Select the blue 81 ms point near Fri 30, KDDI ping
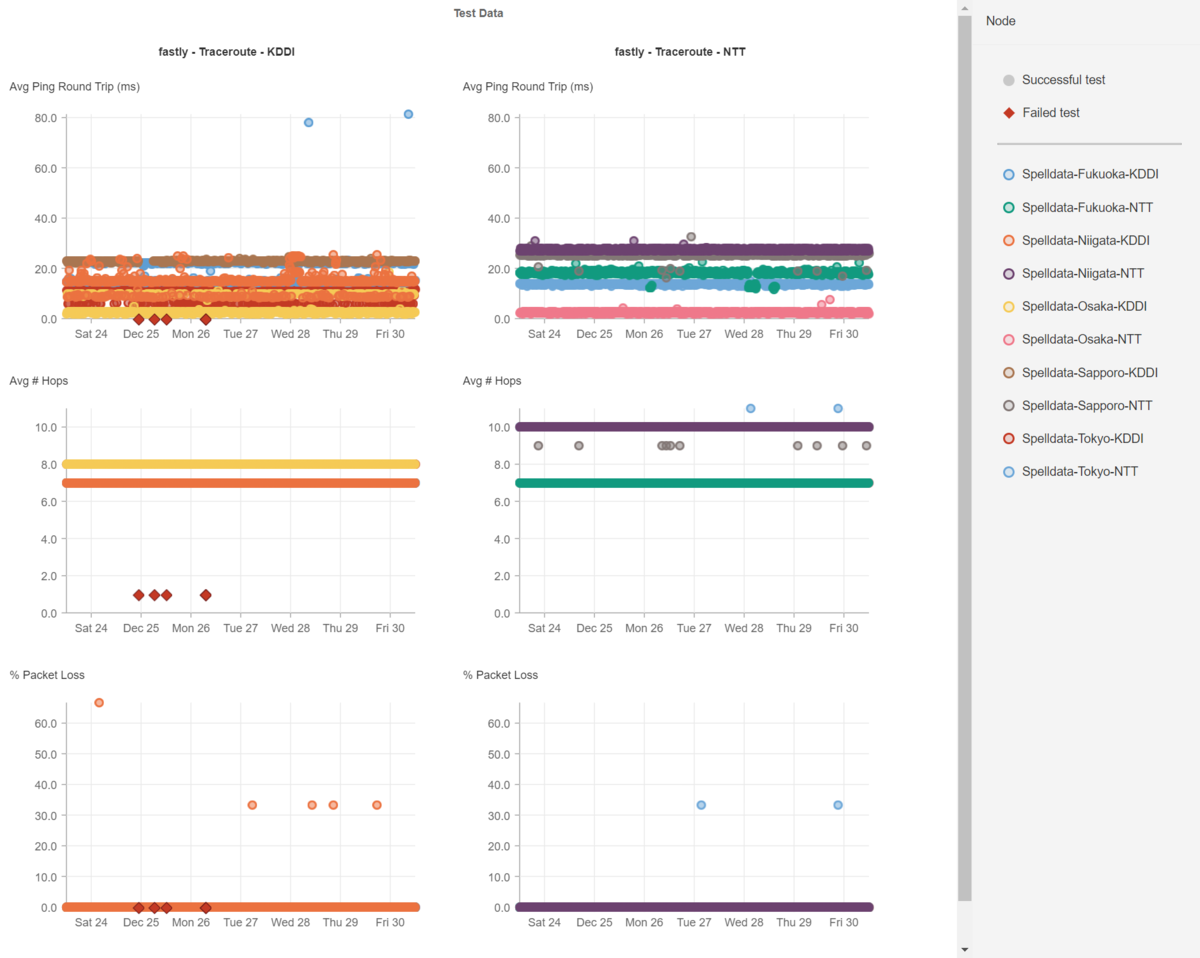The height and width of the screenshot is (958, 1200). [408, 114]
